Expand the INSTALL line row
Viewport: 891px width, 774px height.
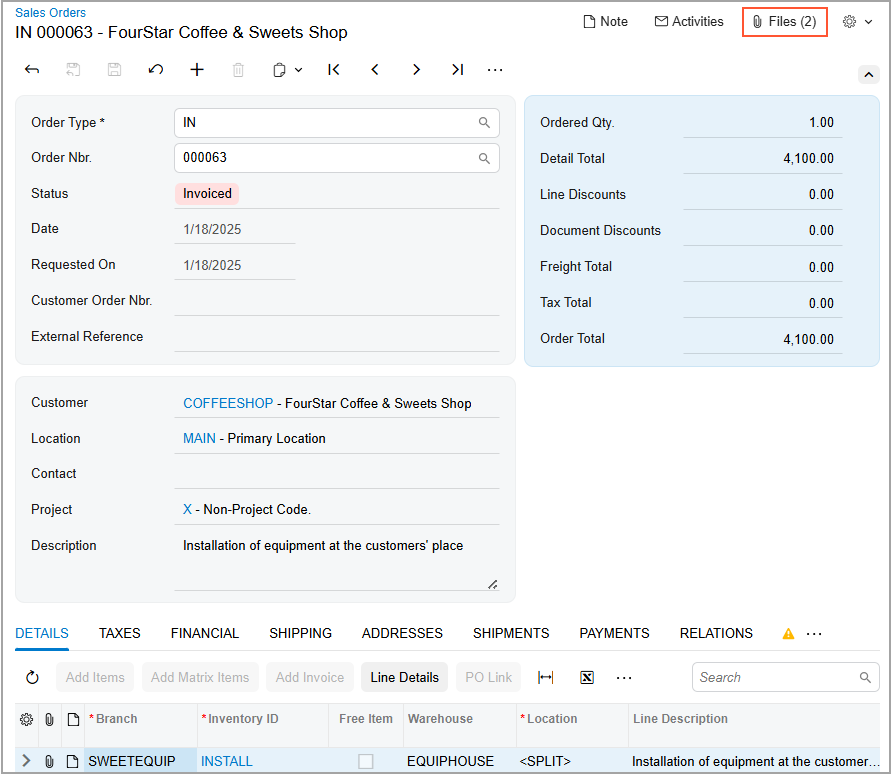click(26, 761)
